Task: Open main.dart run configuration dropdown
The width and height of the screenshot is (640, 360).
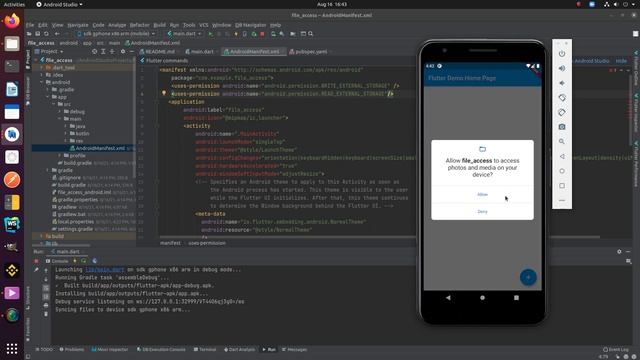Action: pyautogui.click(x=184, y=34)
